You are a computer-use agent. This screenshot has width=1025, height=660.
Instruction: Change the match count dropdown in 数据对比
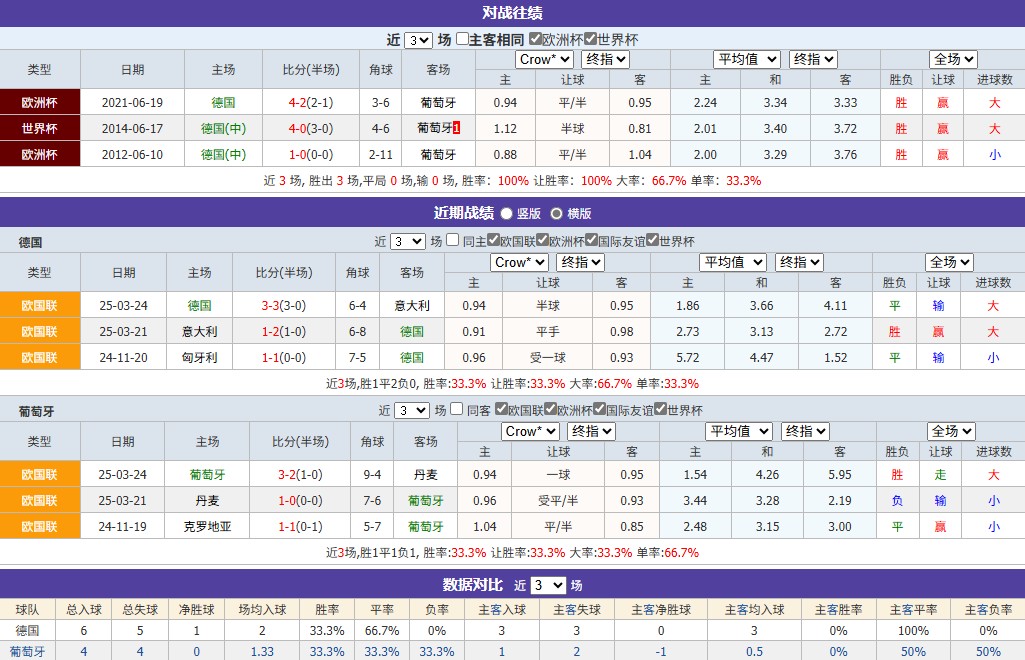(x=549, y=586)
